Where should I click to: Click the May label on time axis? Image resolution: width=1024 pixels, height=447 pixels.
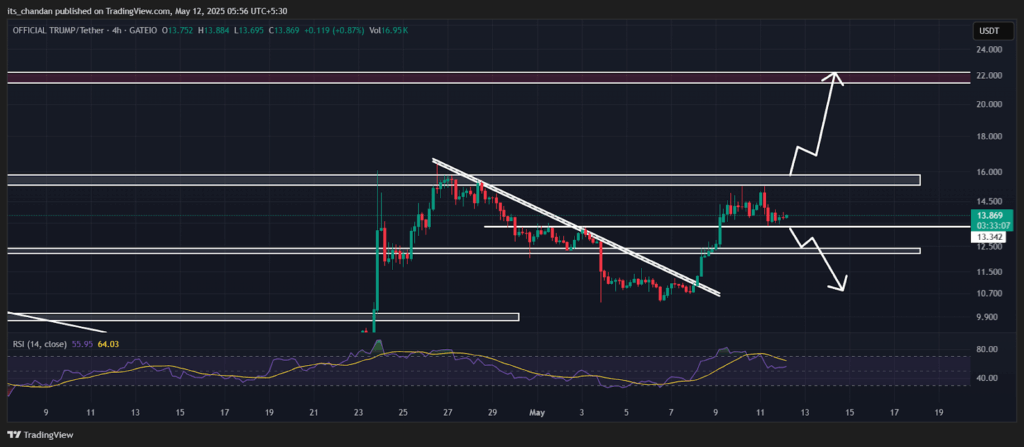pos(537,413)
